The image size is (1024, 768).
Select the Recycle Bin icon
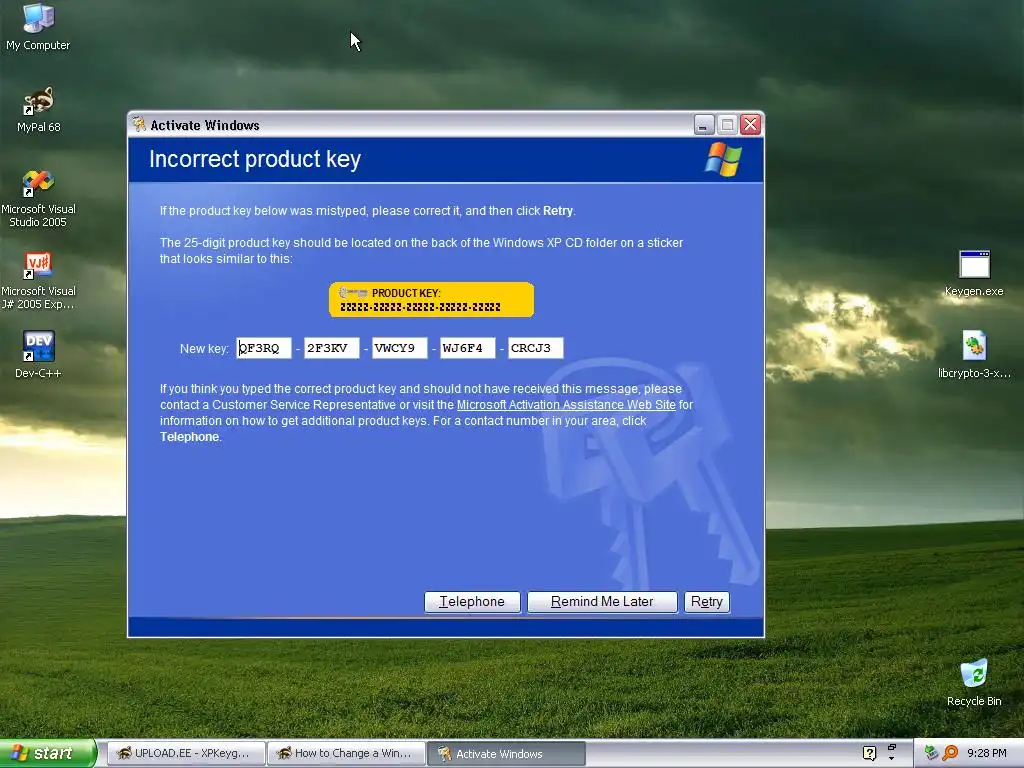point(974,682)
